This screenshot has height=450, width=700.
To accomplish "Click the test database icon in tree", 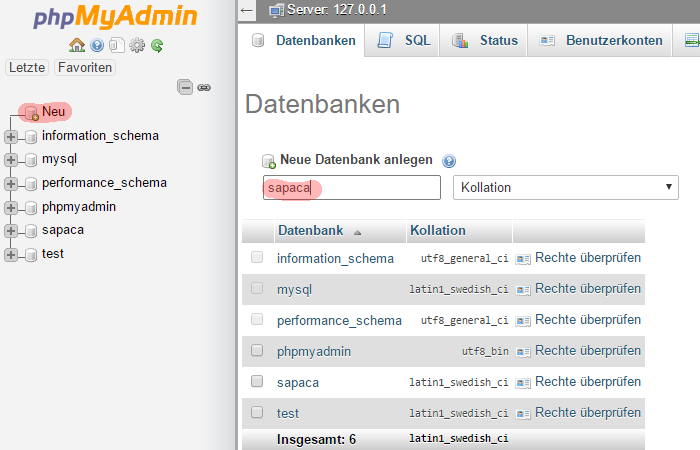I will point(31,255).
